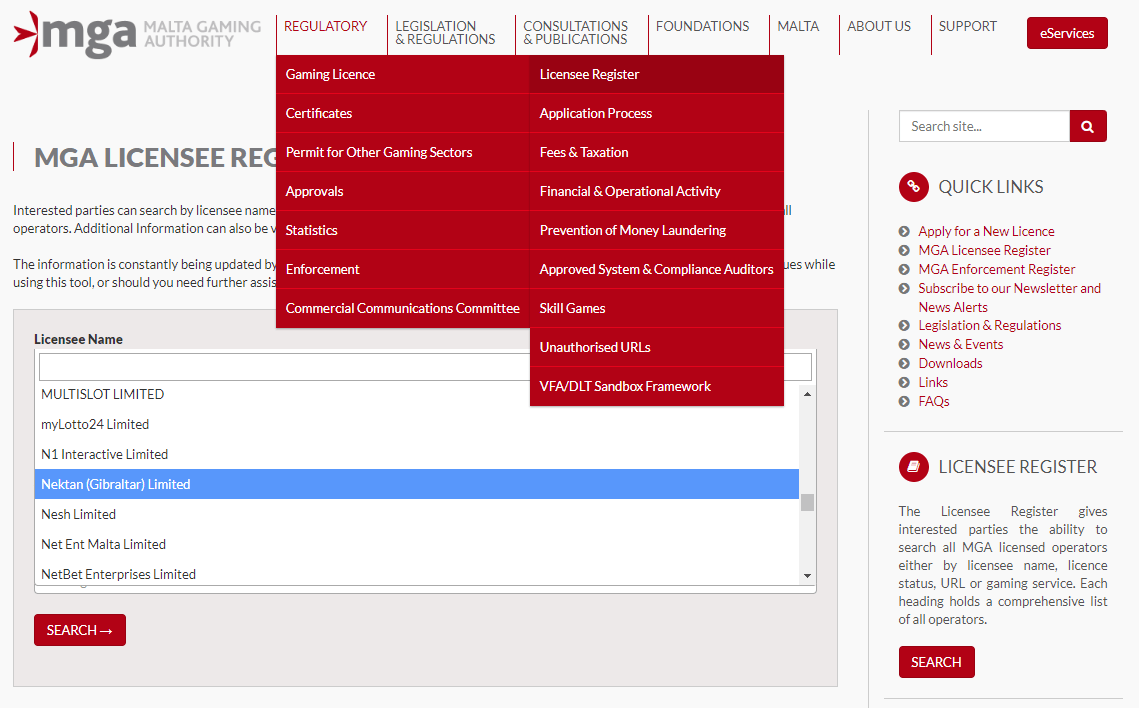Click the SEARCH button below licensee list

(x=80, y=630)
